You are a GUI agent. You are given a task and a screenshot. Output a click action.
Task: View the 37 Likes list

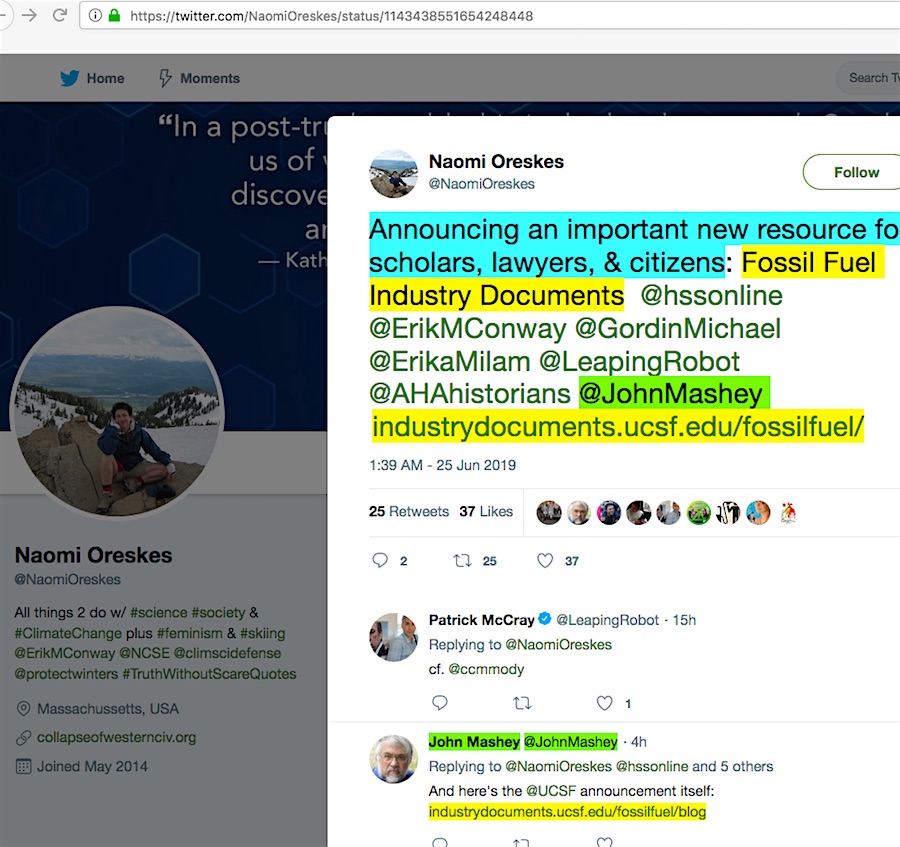[486, 511]
